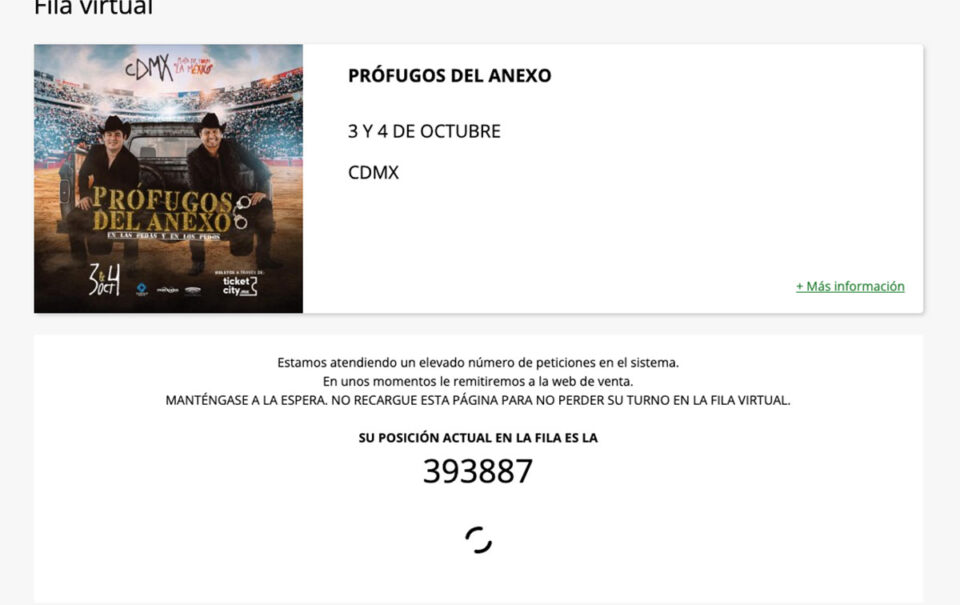Open the + Más información link
960x605 pixels.
click(850, 286)
